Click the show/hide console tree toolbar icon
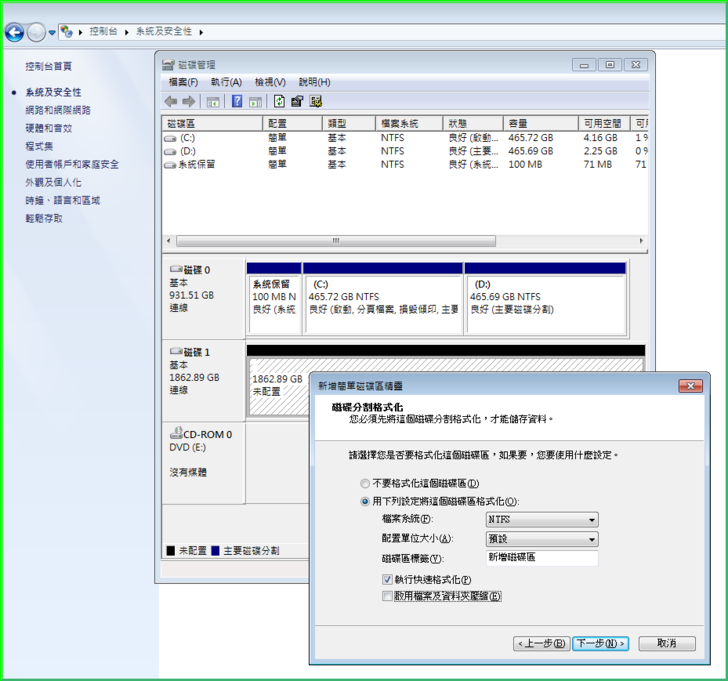Image resolution: width=728 pixels, height=681 pixels. 213,101
